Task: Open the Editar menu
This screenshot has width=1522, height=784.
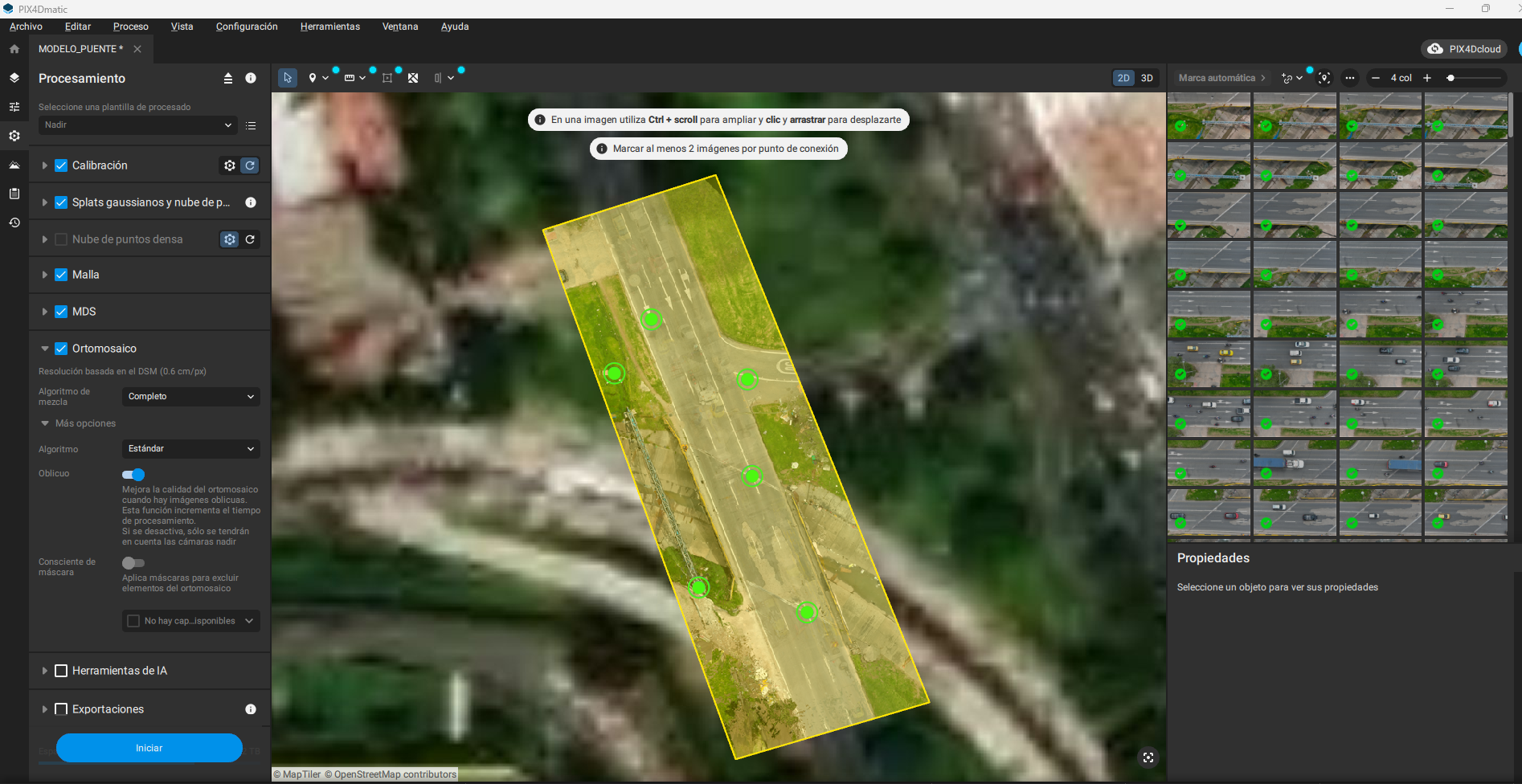Action: click(x=78, y=27)
